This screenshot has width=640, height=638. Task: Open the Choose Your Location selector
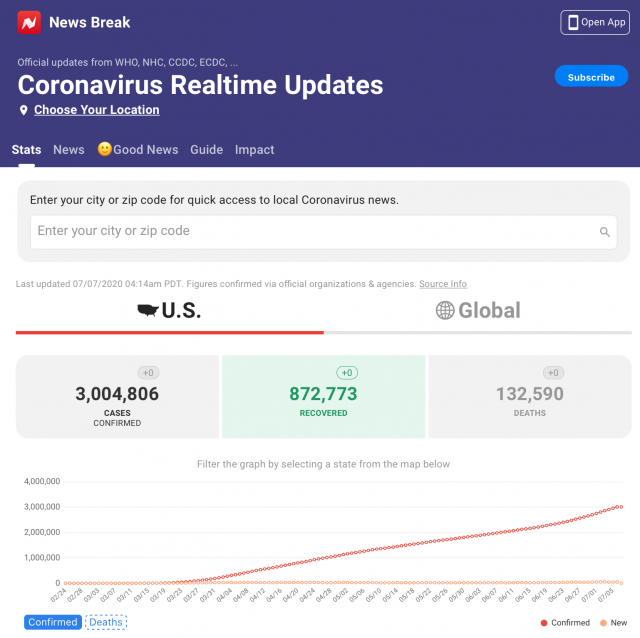[96, 110]
